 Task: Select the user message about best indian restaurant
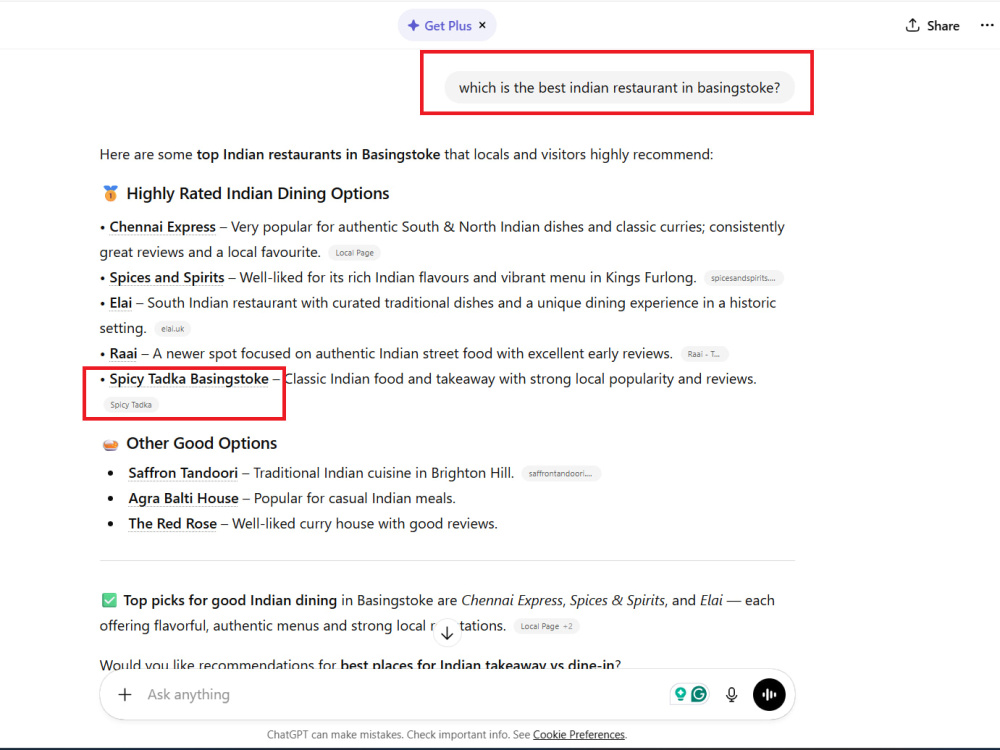[619, 88]
